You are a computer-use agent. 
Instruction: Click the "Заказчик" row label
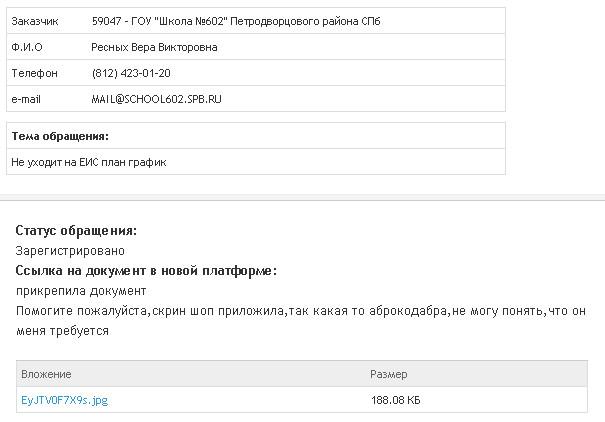tap(35, 21)
